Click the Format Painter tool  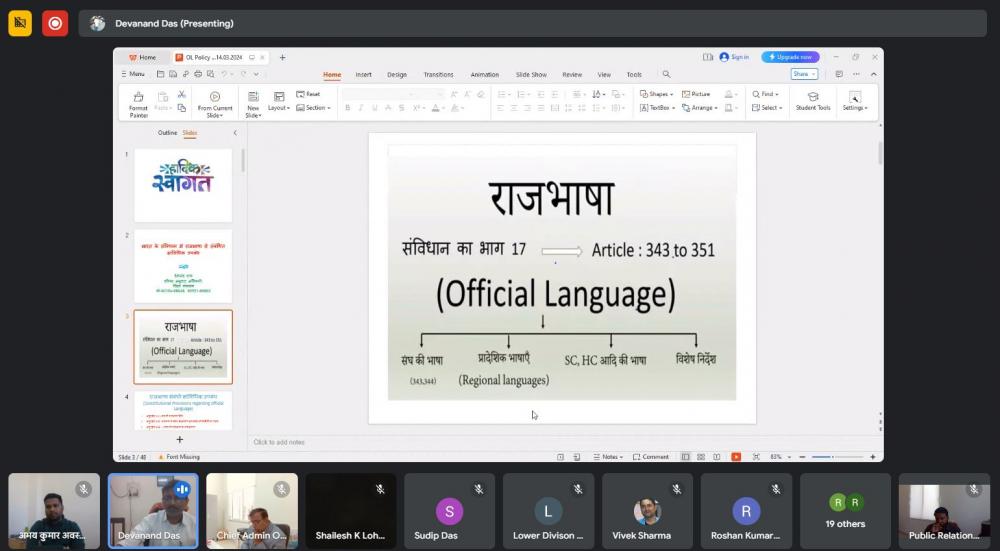pos(138,101)
